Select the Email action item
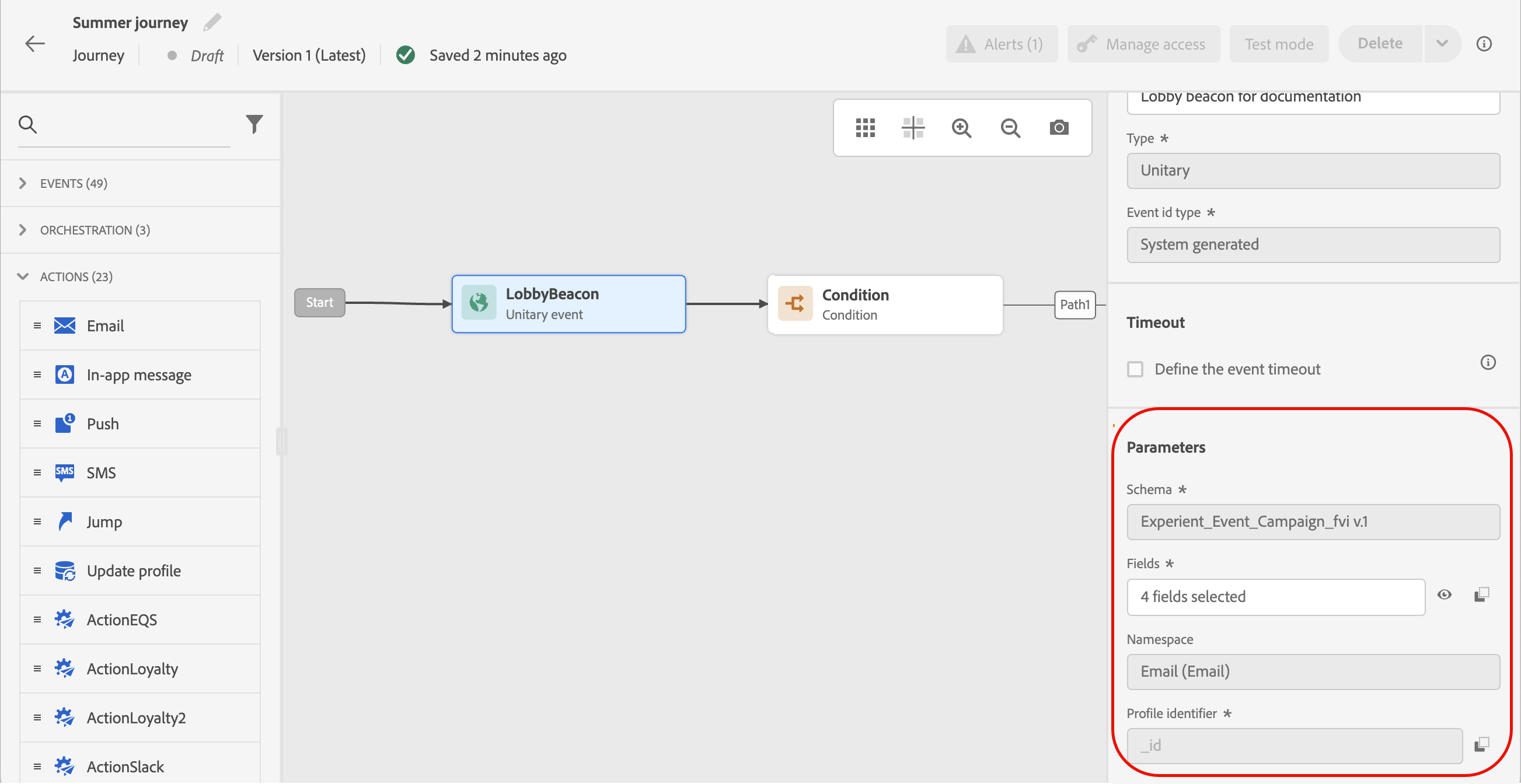Viewport: 1521px width, 784px height. pyautogui.click(x=105, y=325)
